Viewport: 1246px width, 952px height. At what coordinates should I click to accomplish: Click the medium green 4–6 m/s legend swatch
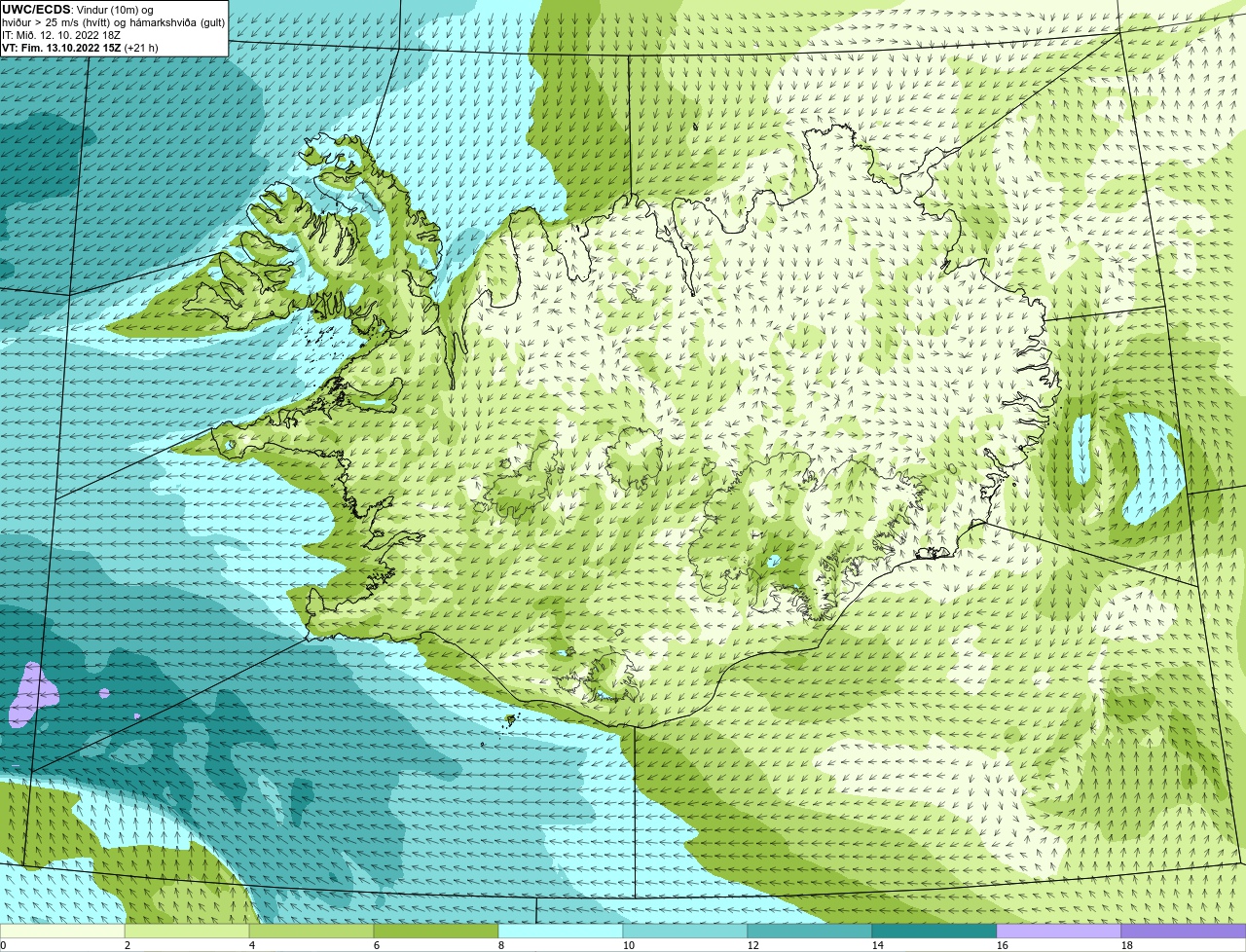coord(311,931)
